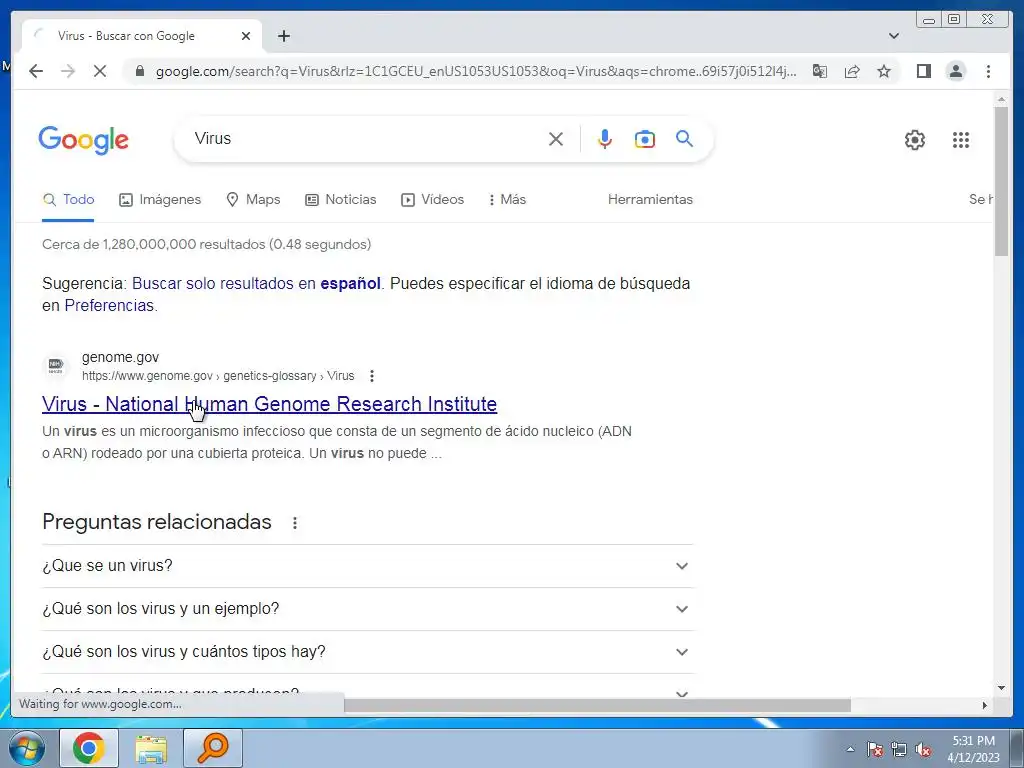Open the Windows Start menu

point(27,748)
